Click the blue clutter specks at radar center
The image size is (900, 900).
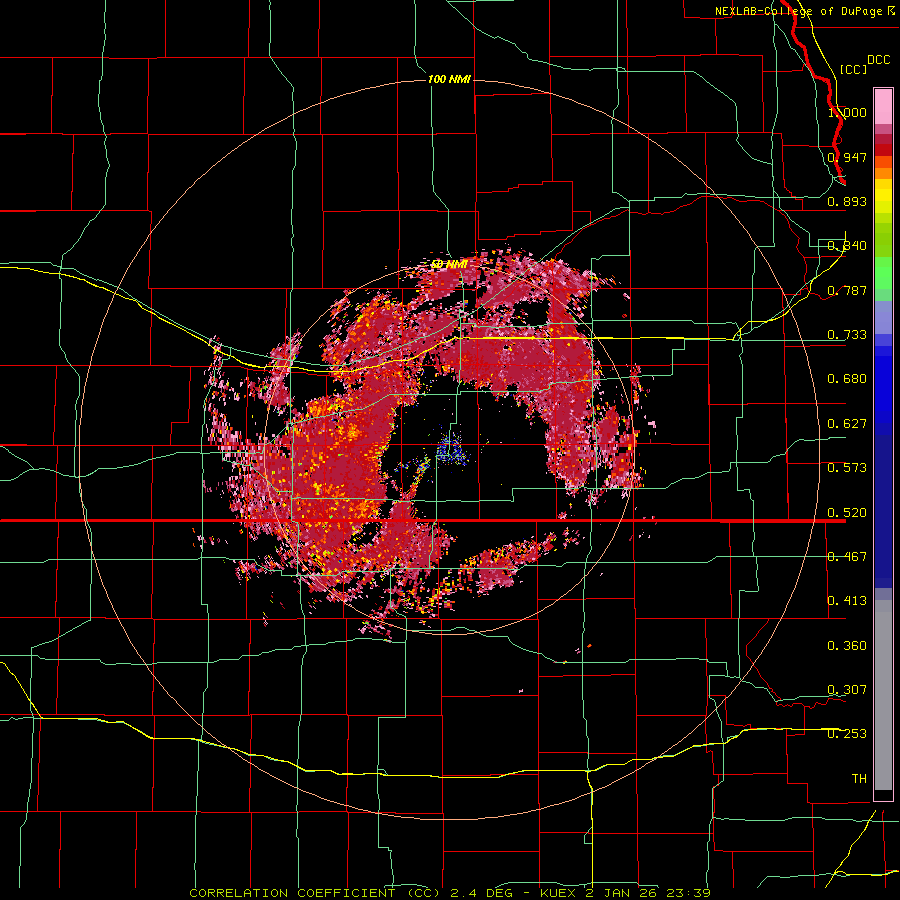[x=452, y=449]
